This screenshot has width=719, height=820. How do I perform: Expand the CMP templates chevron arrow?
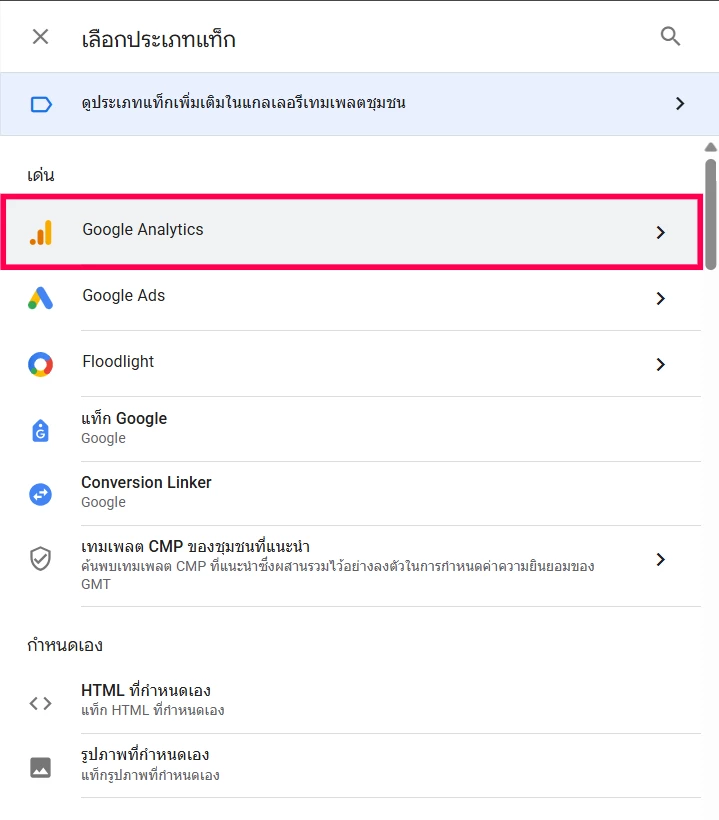coord(660,559)
